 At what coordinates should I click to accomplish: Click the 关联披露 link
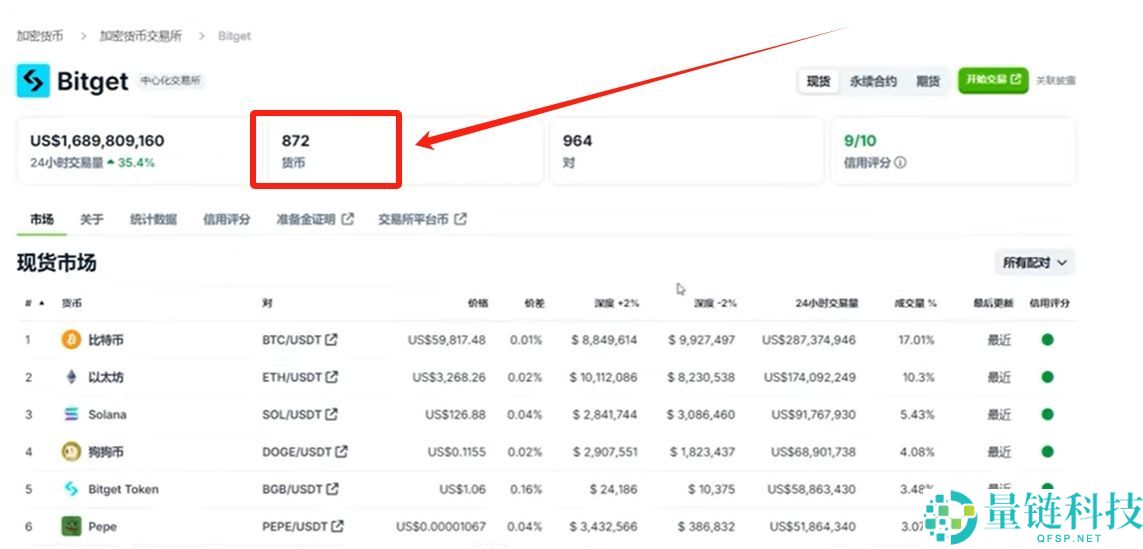coord(1056,80)
